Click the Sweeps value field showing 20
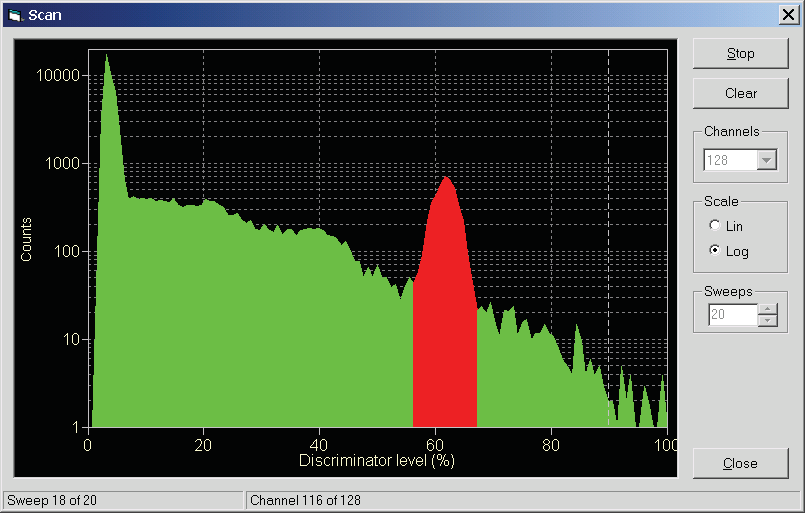805x513 pixels. pos(733,314)
